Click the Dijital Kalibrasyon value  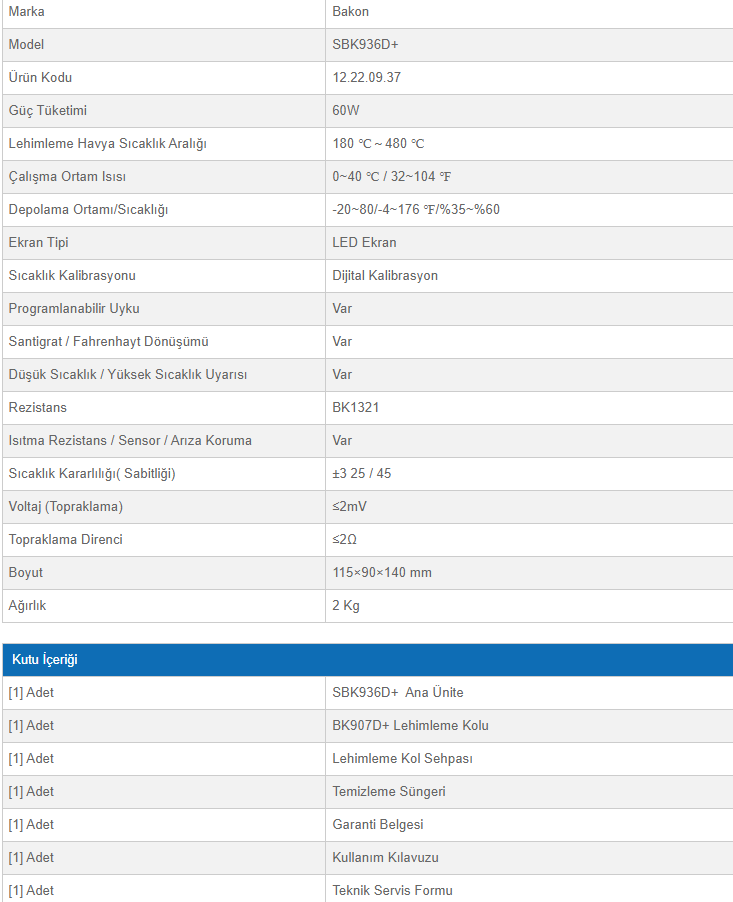click(x=385, y=276)
